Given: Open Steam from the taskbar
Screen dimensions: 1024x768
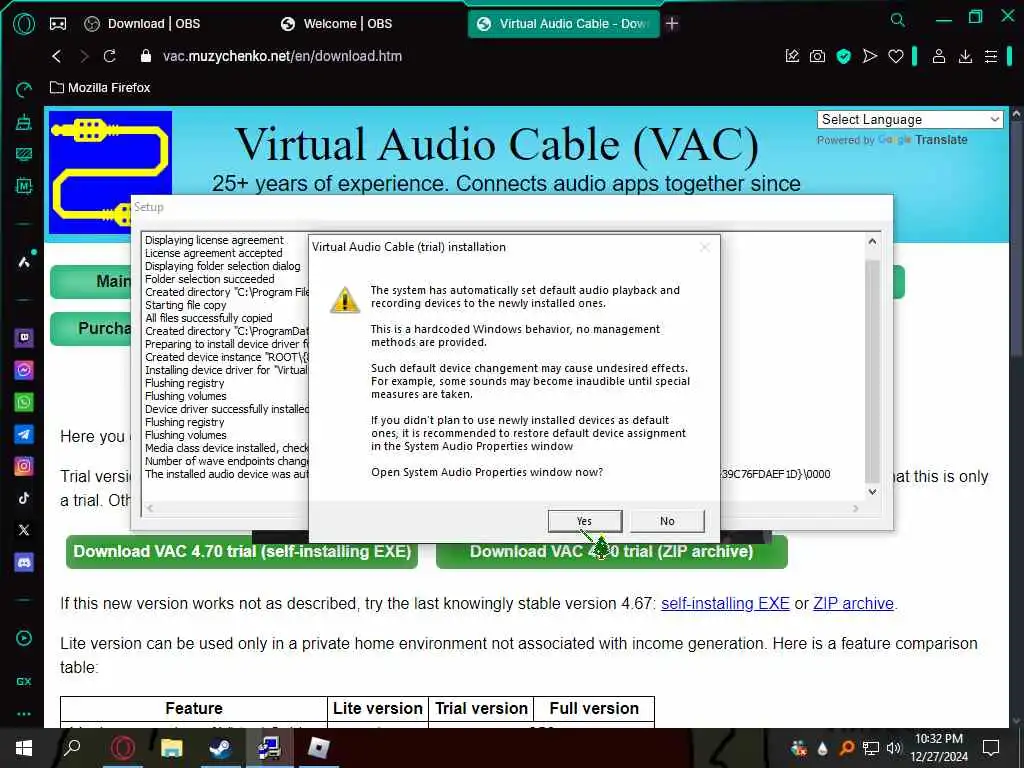Looking at the screenshot, I should click(220, 748).
